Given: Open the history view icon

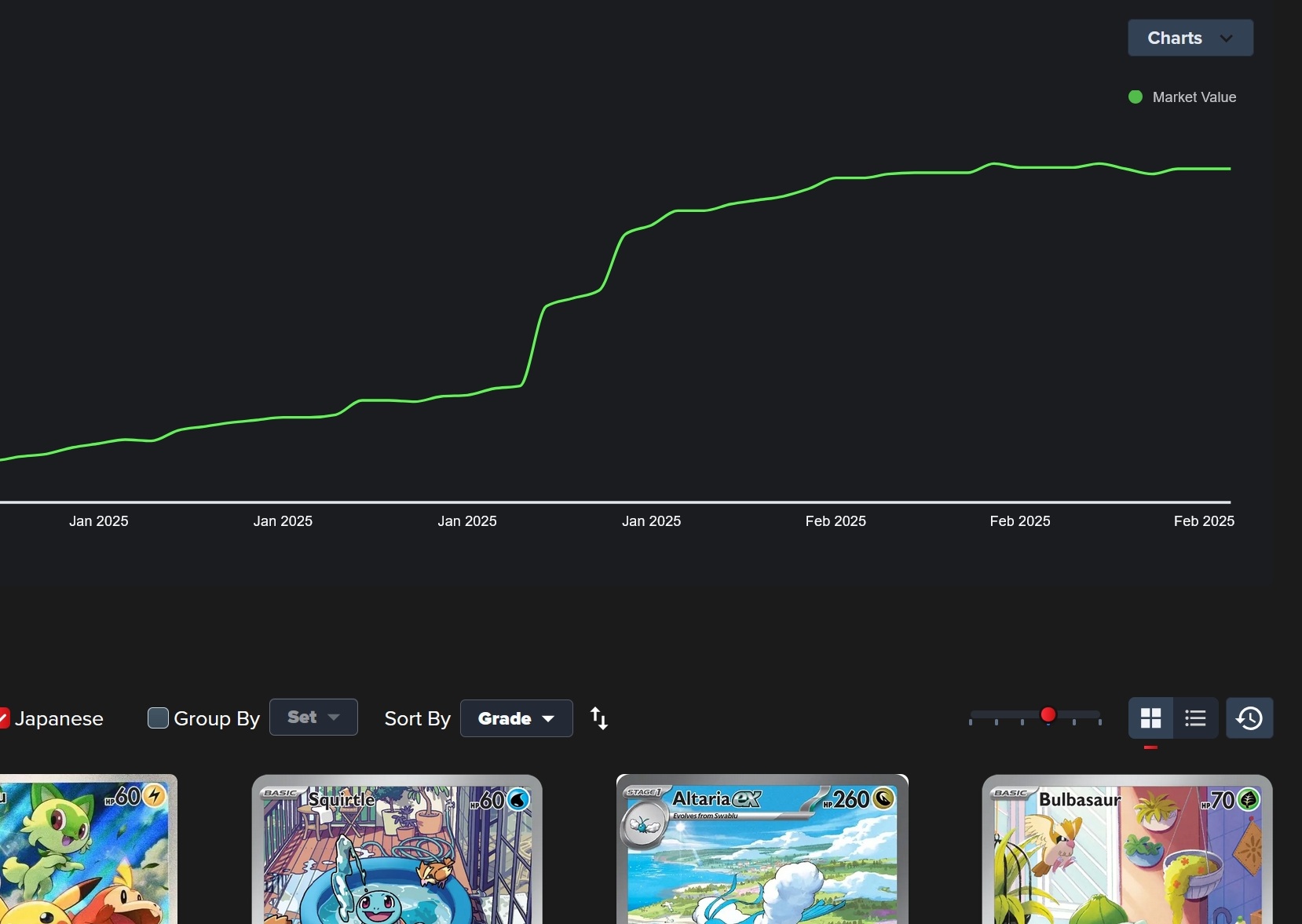Looking at the screenshot, I should point(1249,718).
